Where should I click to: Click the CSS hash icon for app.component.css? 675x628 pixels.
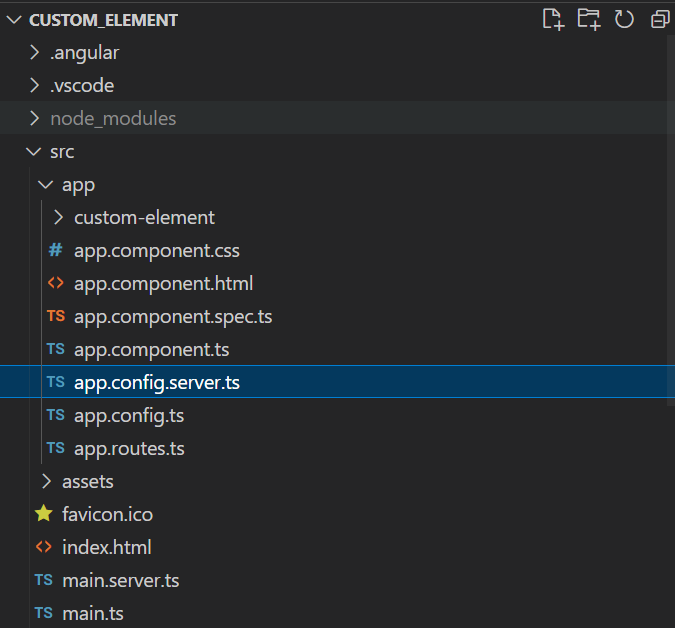tap(55, 250)
